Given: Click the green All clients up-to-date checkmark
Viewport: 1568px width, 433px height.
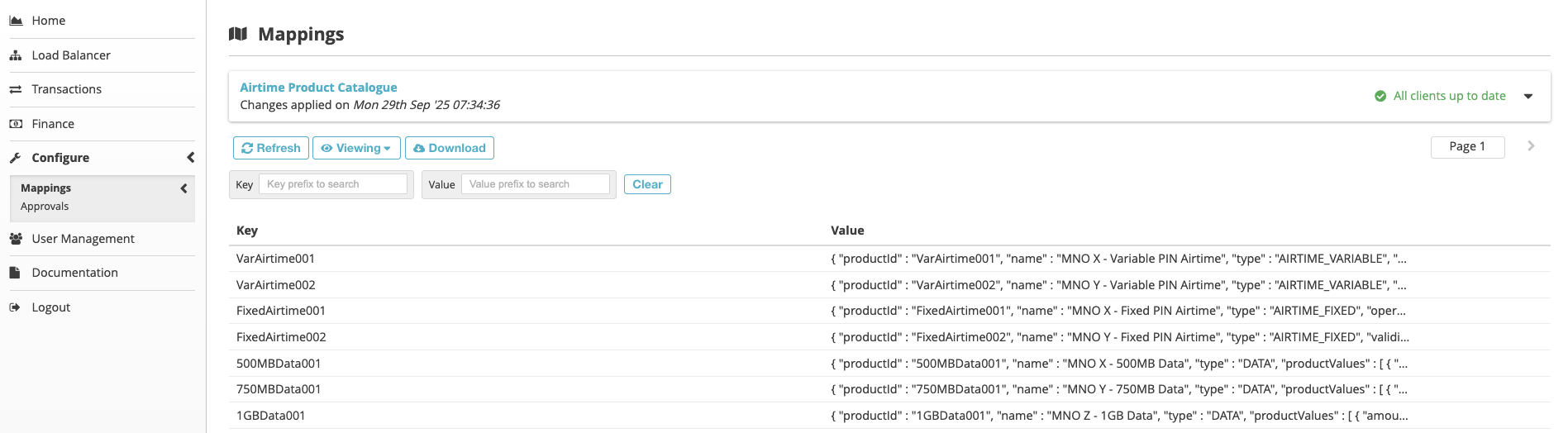Looking at the screenshot, I should [x=1380, y=96].
